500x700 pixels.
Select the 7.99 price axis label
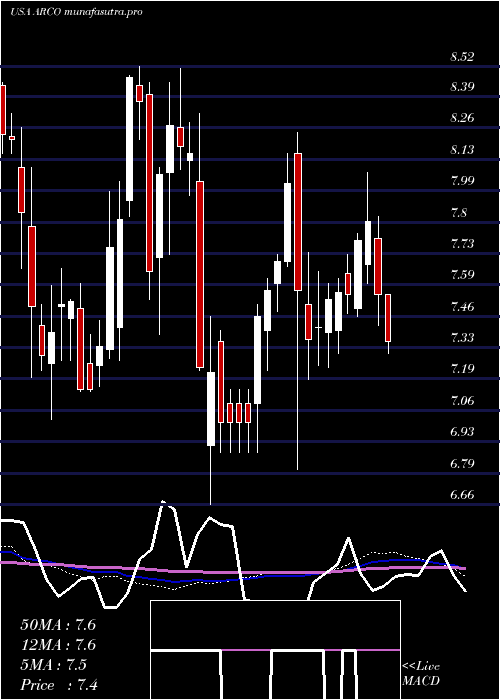click(x=462, y=180)
